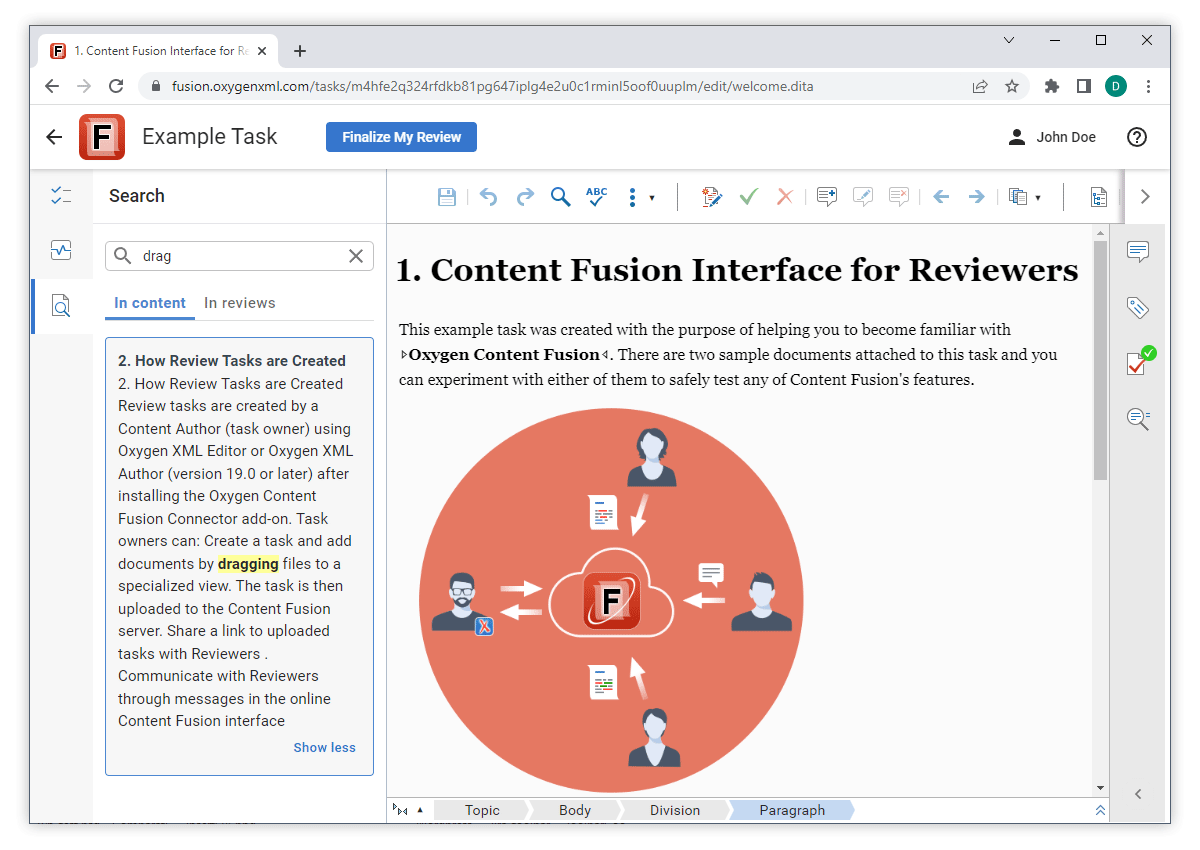Open a new browser tab
The image size is (1200, 850).
(x=300, y=51)
